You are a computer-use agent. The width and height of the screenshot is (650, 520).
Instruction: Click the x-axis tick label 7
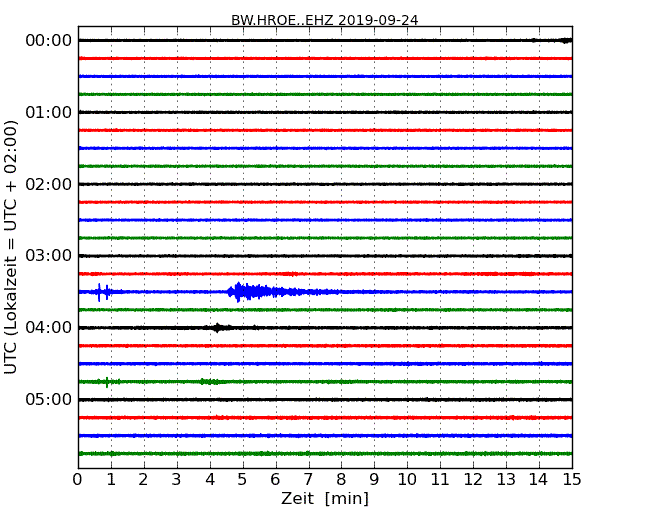point(308,480)
